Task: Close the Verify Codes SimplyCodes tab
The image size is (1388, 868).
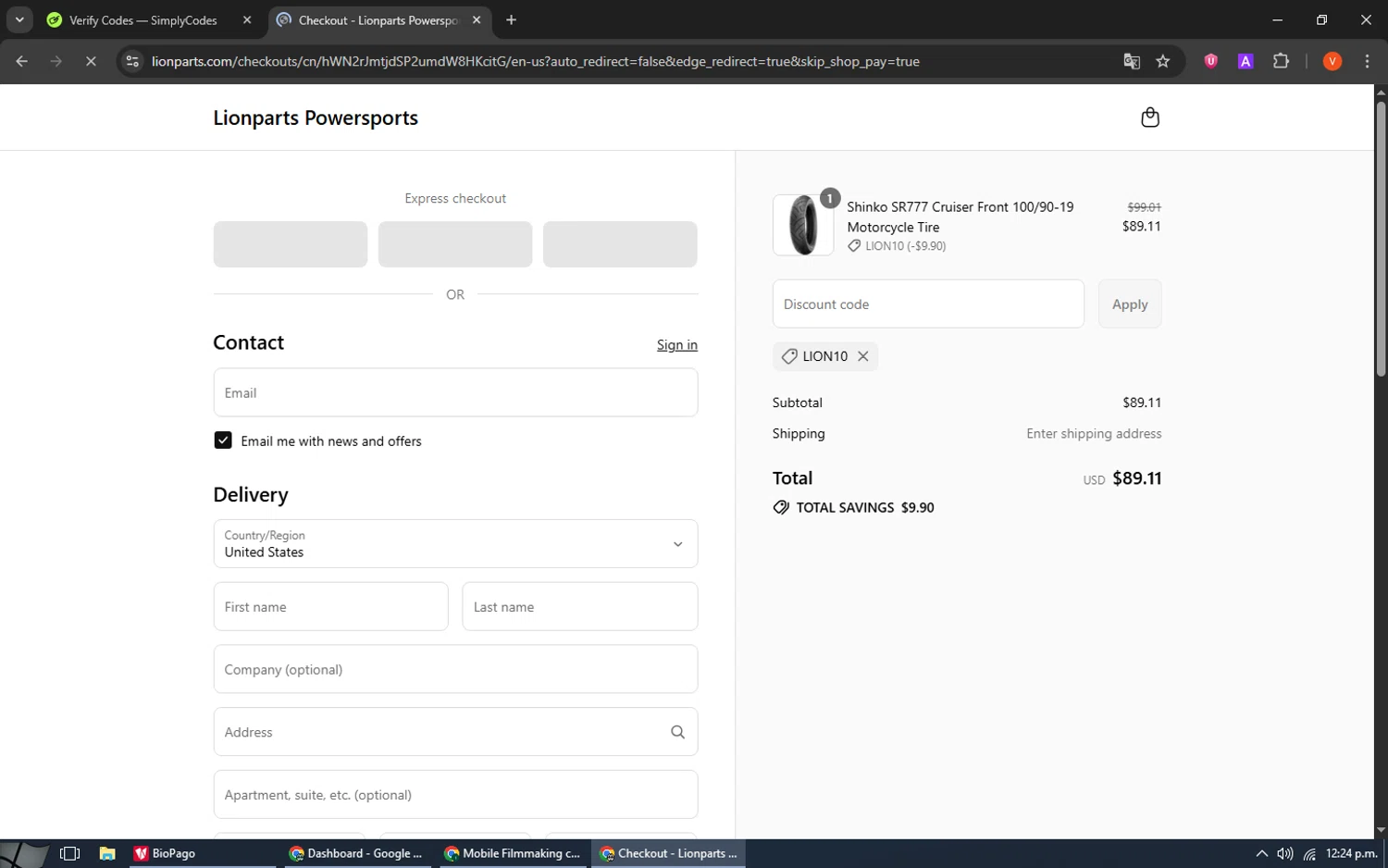Action: pos(247,19)
